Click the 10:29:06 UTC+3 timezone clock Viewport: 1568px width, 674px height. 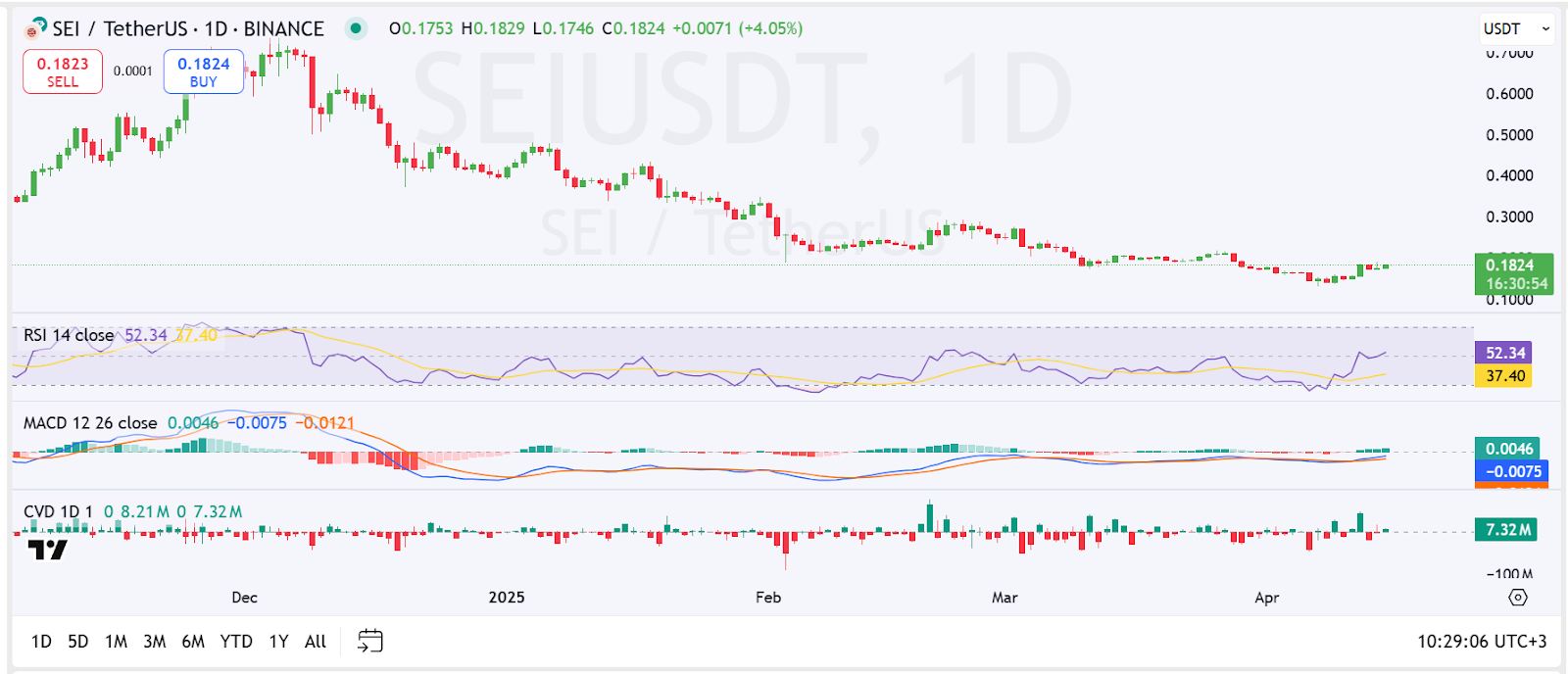click(x=1481, y=641)
